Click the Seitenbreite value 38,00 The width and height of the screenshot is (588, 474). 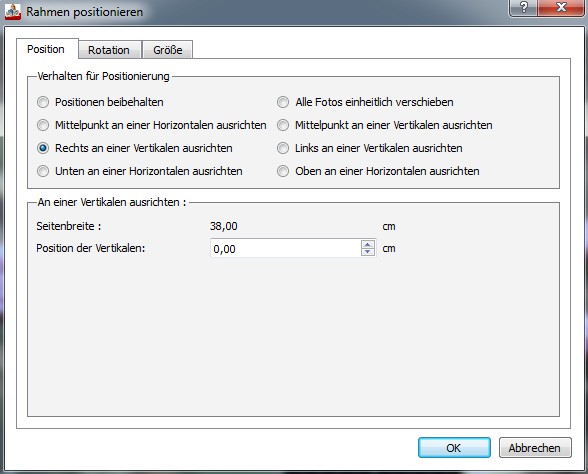click(224, 226)
